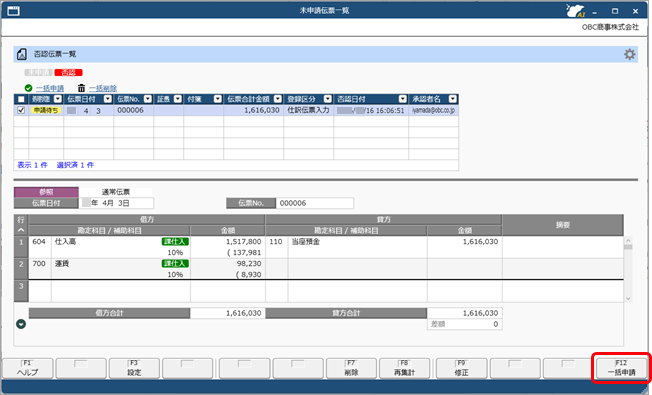
Task: Select row number 1 in the journal grid
Action: click(x=21, y=247)
